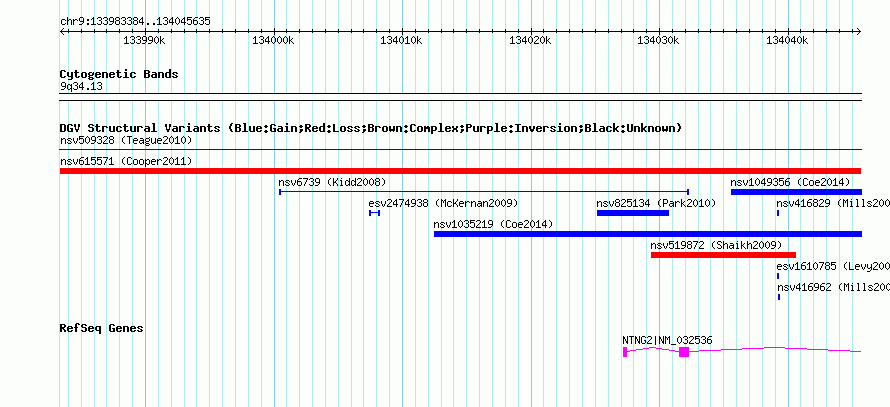Click the blue nsv1049356 gain bar
This screenshot has height=407, width=890.
(796, 192)
